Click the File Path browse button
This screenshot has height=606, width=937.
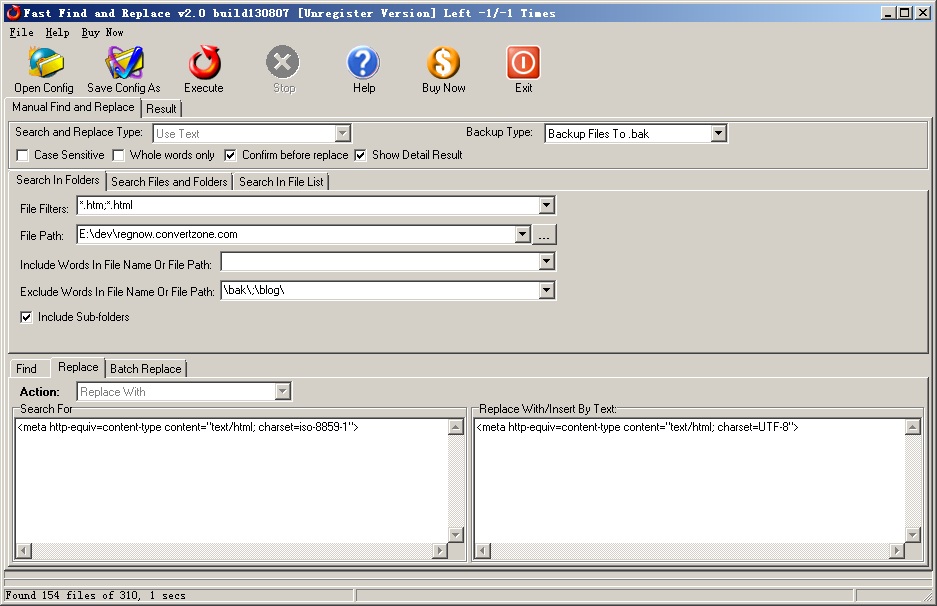tap(544, 235)
